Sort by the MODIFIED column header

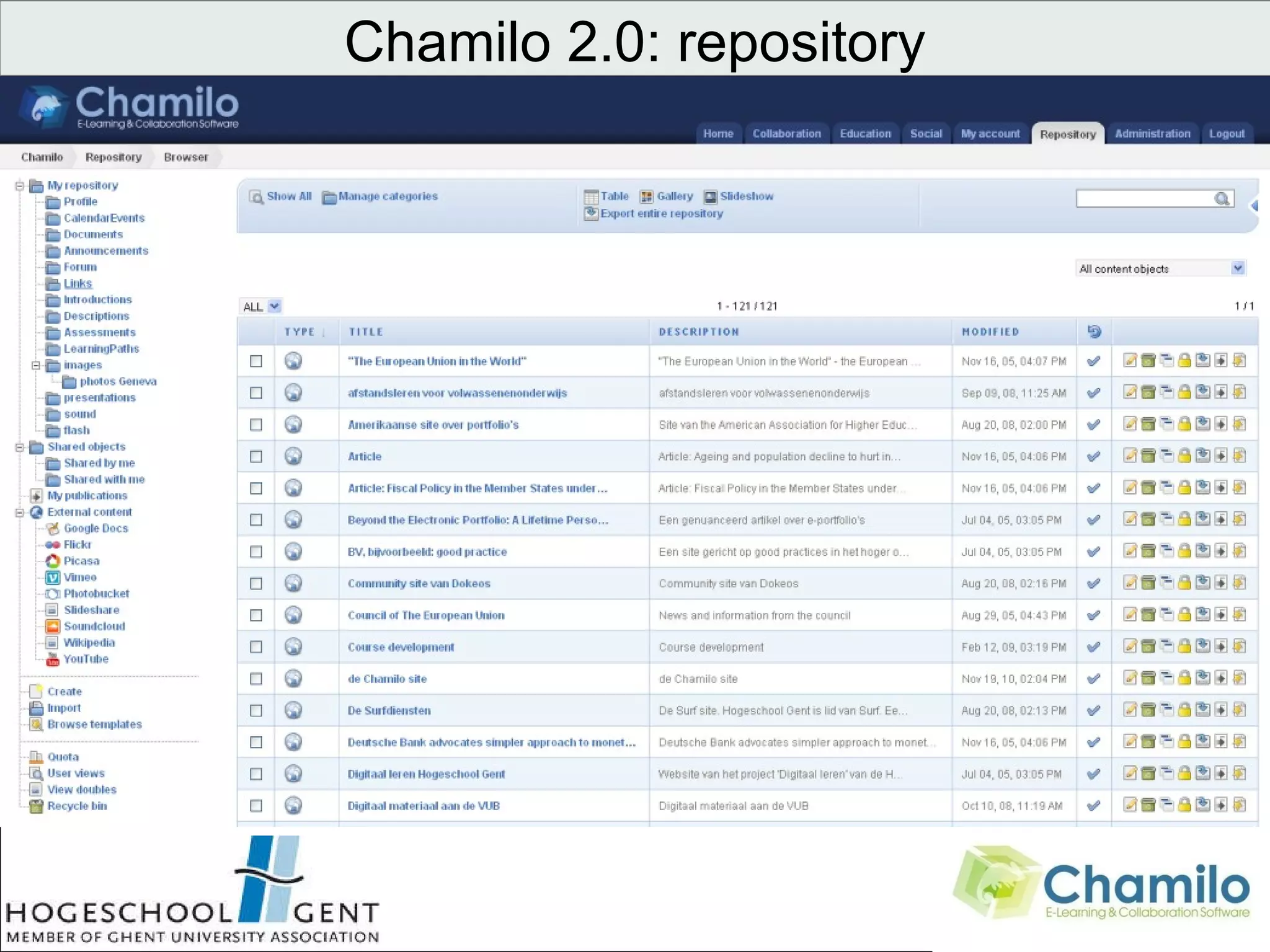990,332
